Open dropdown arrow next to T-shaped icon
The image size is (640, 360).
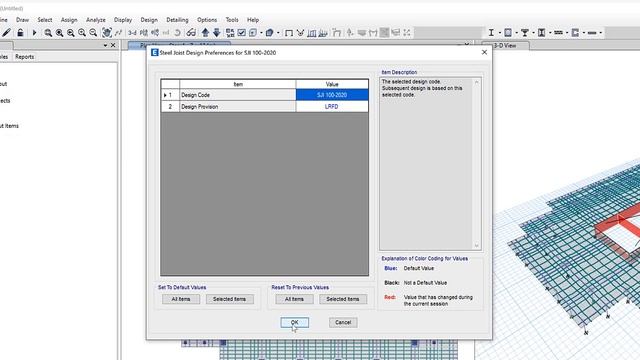[533, 33]
